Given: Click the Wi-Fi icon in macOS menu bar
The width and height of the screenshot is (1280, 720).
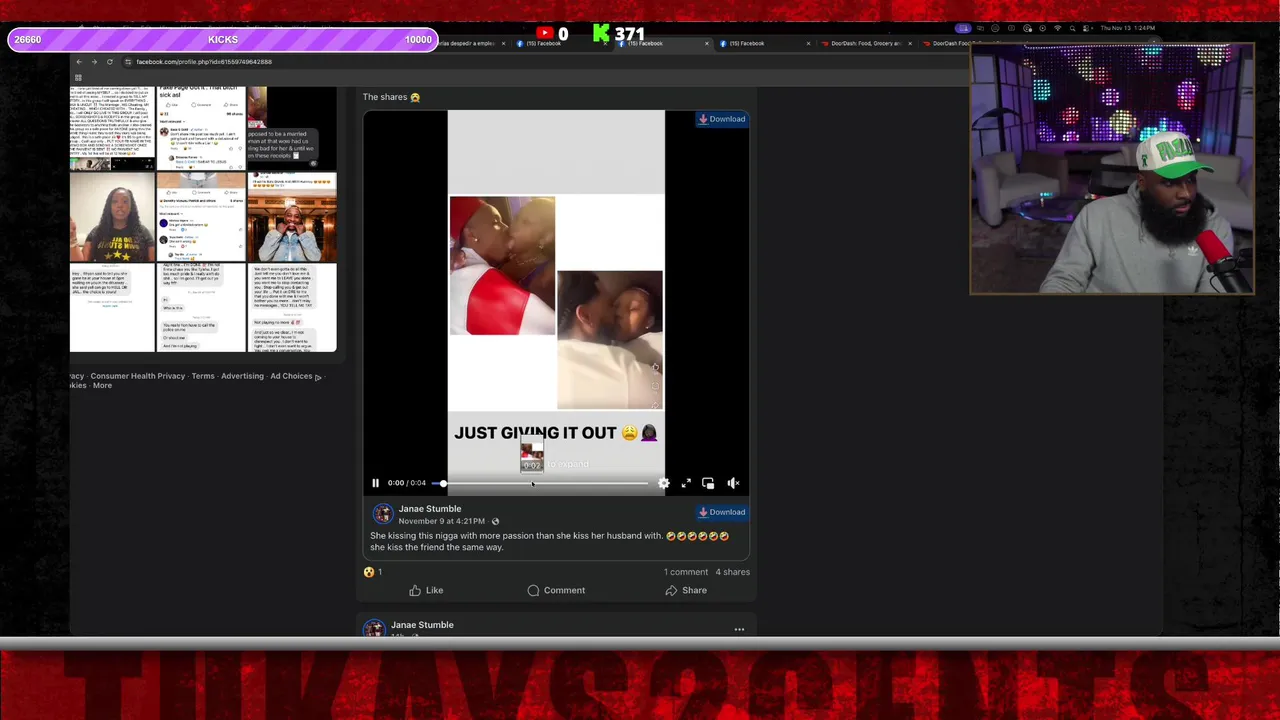Looking at the screenshot, I should (1057, 28).
